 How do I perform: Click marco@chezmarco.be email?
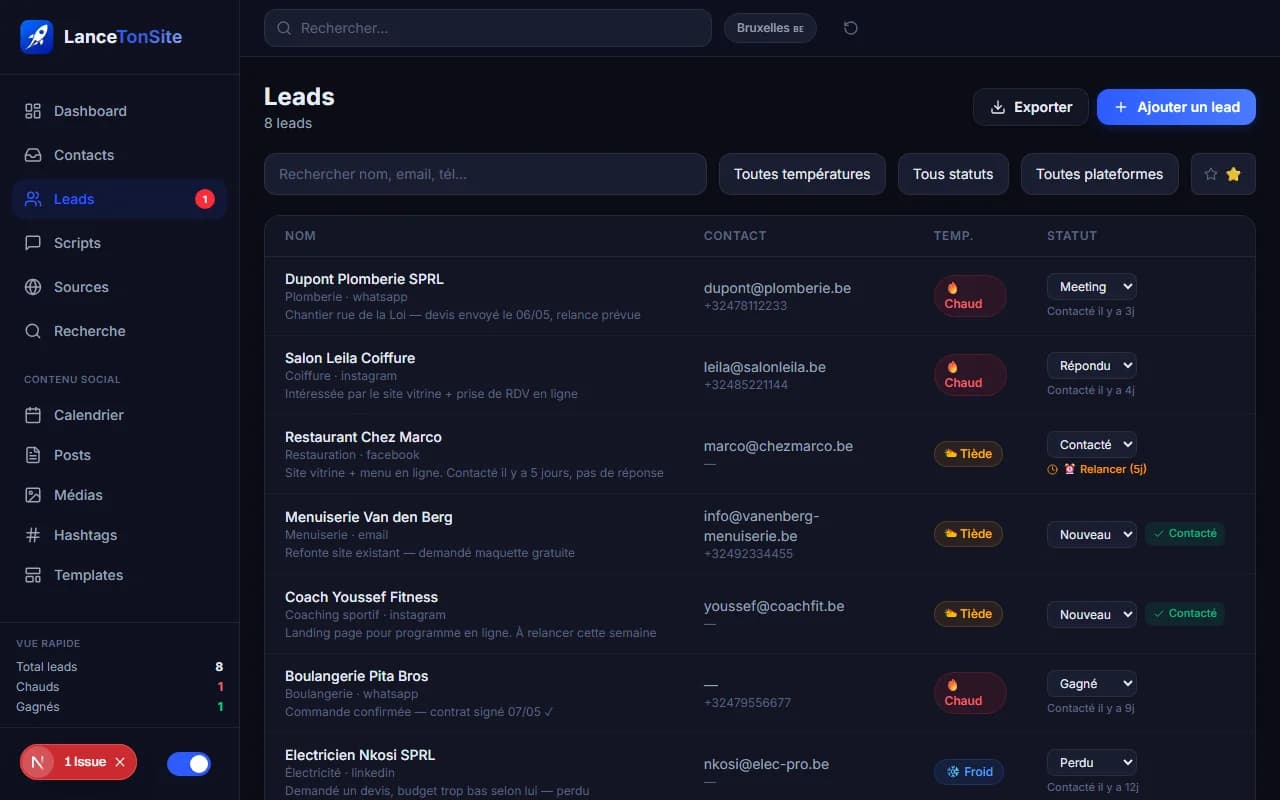778,446
